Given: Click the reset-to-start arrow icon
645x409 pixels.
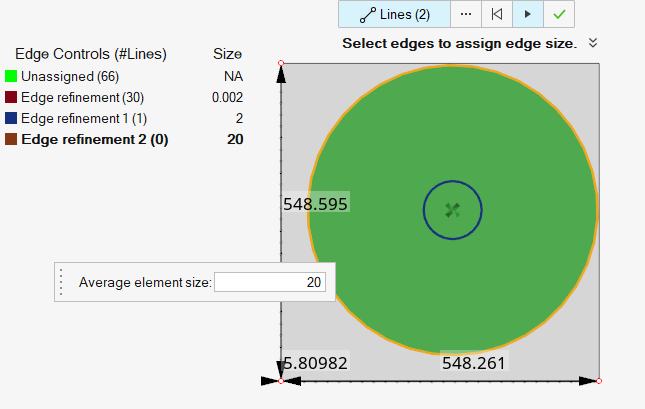Looking at the screenshot, I should pyautogui.click(x=496, y=14).
